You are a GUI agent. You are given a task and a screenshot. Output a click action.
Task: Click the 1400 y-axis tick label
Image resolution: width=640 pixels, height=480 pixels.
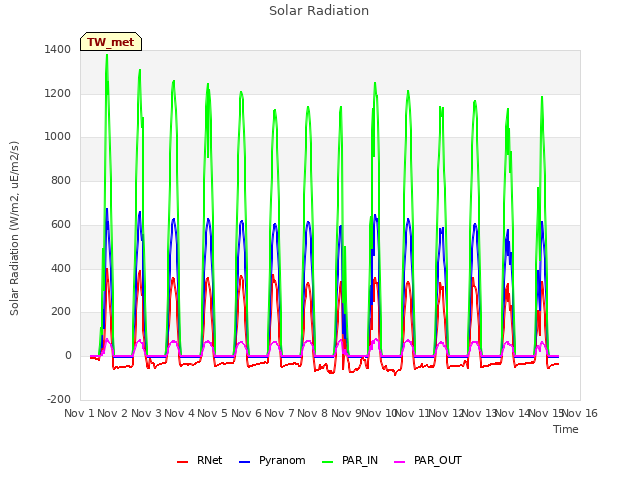(58, 49)
